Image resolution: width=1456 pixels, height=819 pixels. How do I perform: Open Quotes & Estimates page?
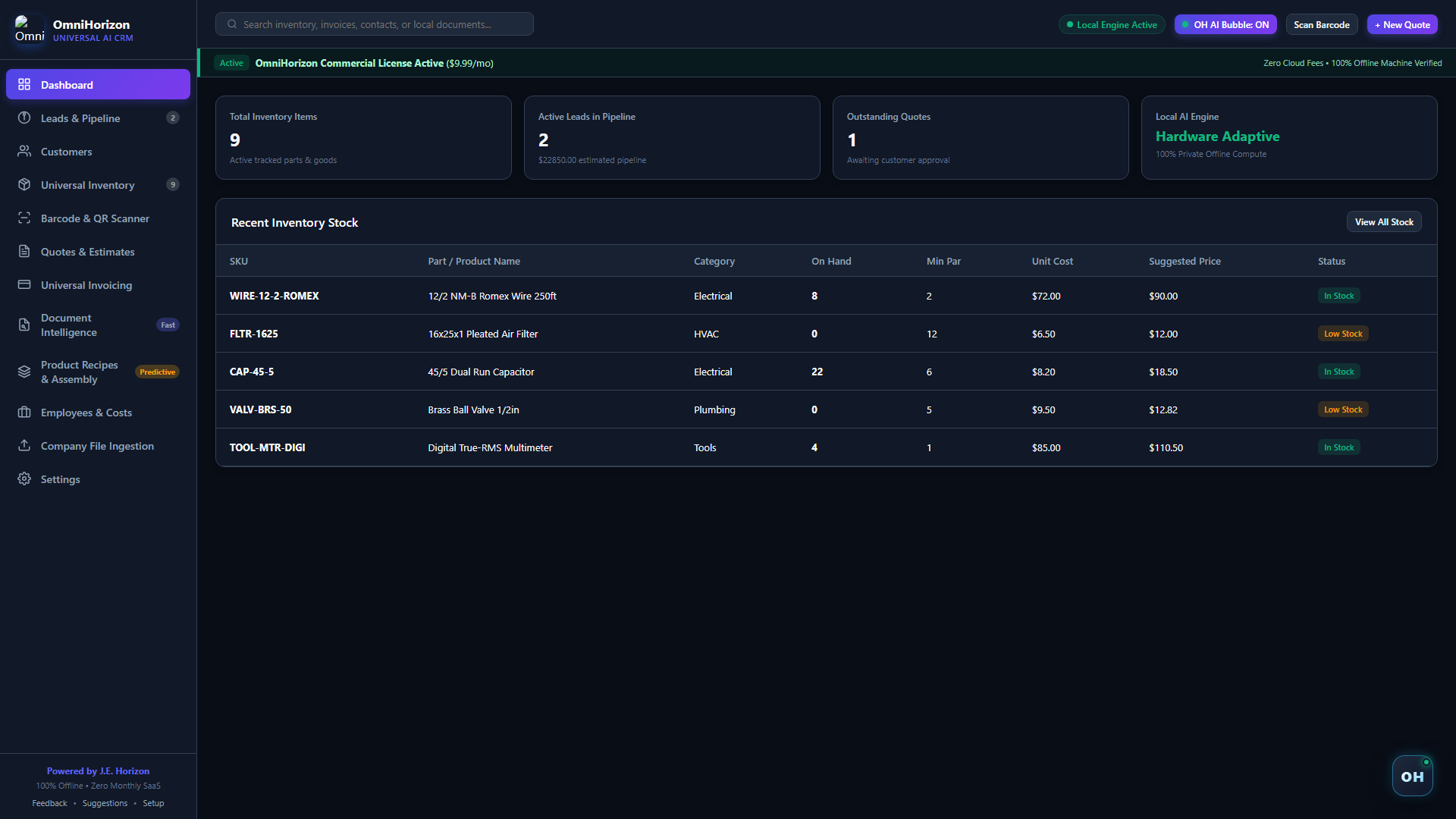point(98,251)
